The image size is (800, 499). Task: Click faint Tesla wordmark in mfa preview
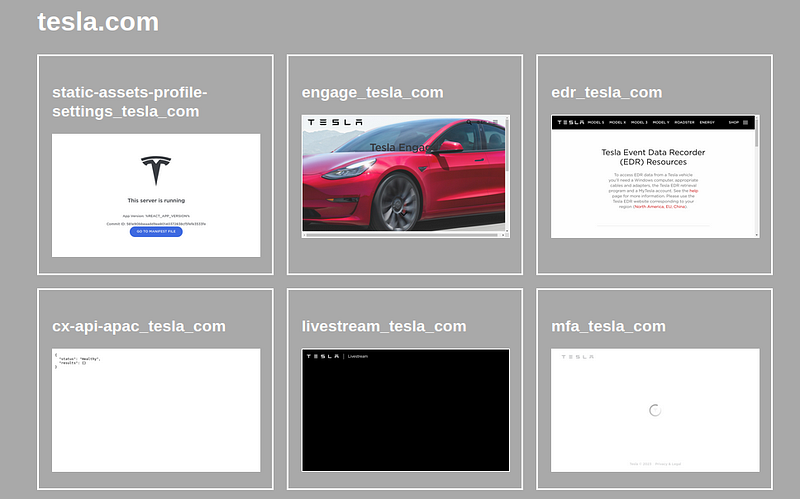click(578, 357)
